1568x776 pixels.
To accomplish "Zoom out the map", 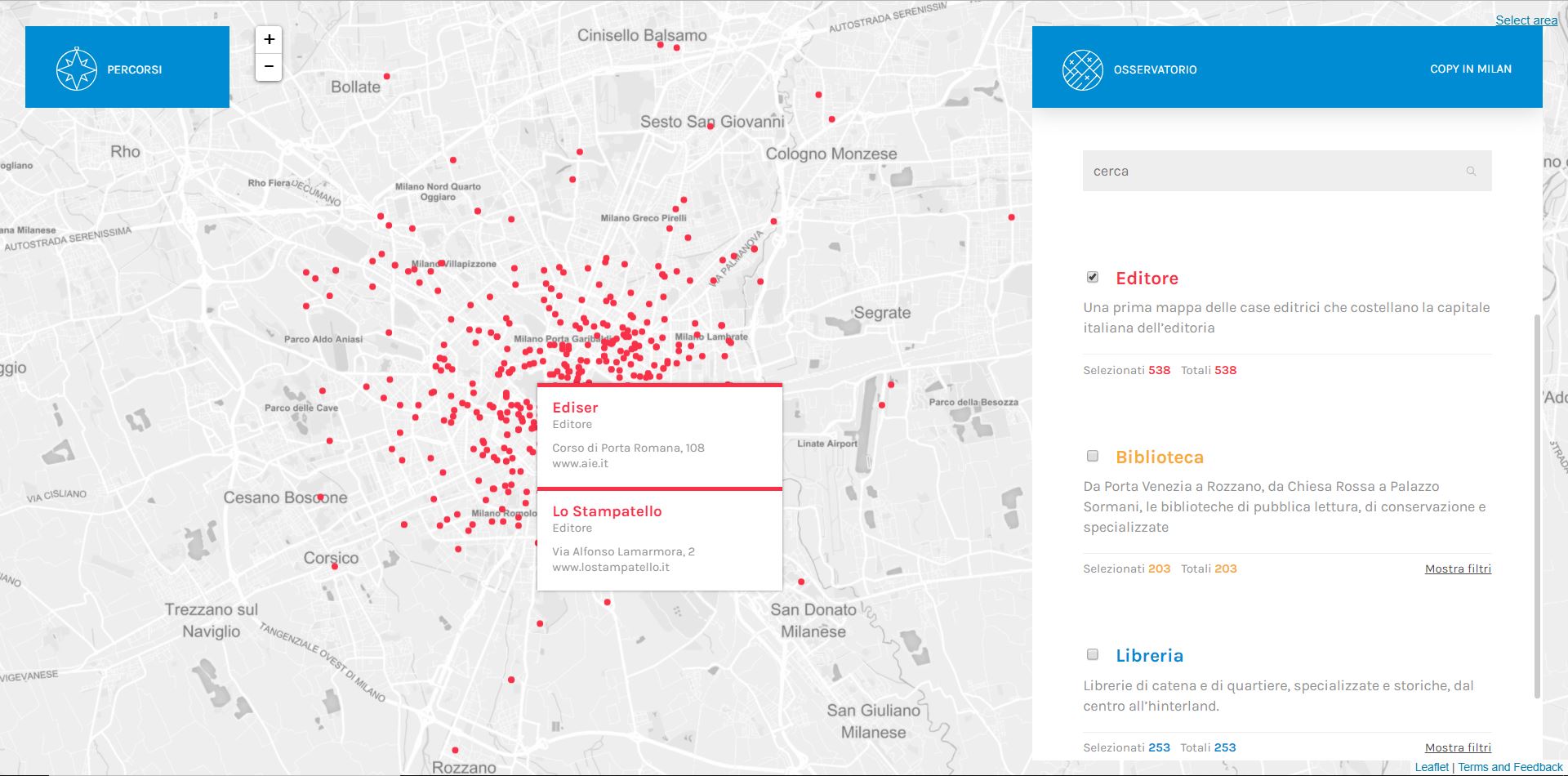I will tap(269, 67).
